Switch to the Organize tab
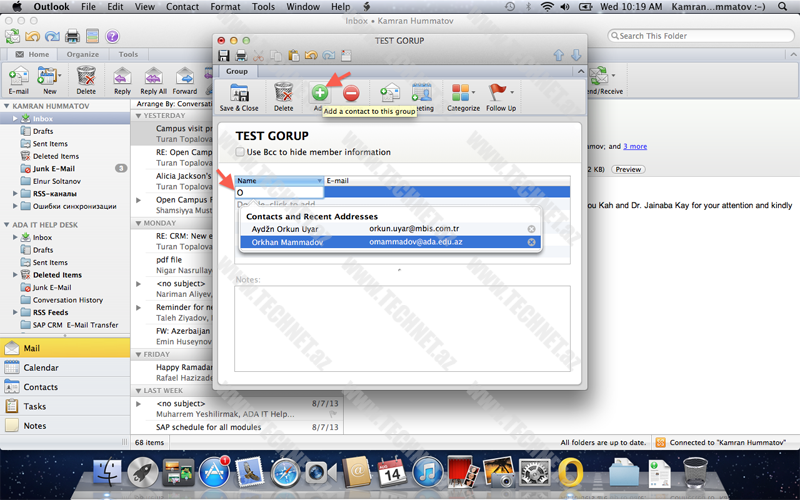This screenshot has height=500, width=800. [x=83, y=55]
